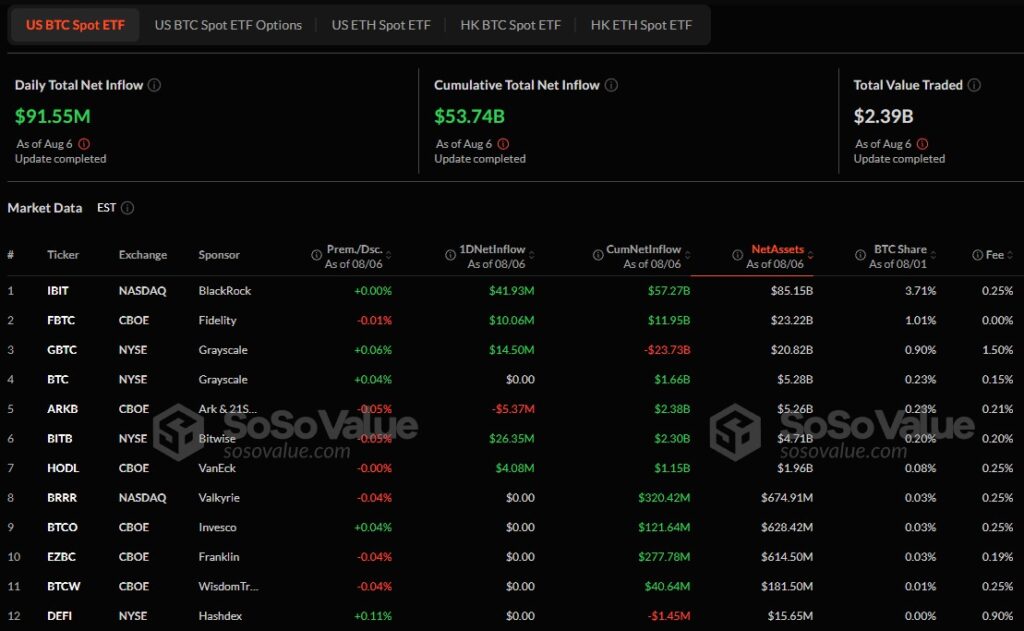This screenshot has width=1024, height=631.
Task: Click info icon in BTC Share column header
Action: 860,255
